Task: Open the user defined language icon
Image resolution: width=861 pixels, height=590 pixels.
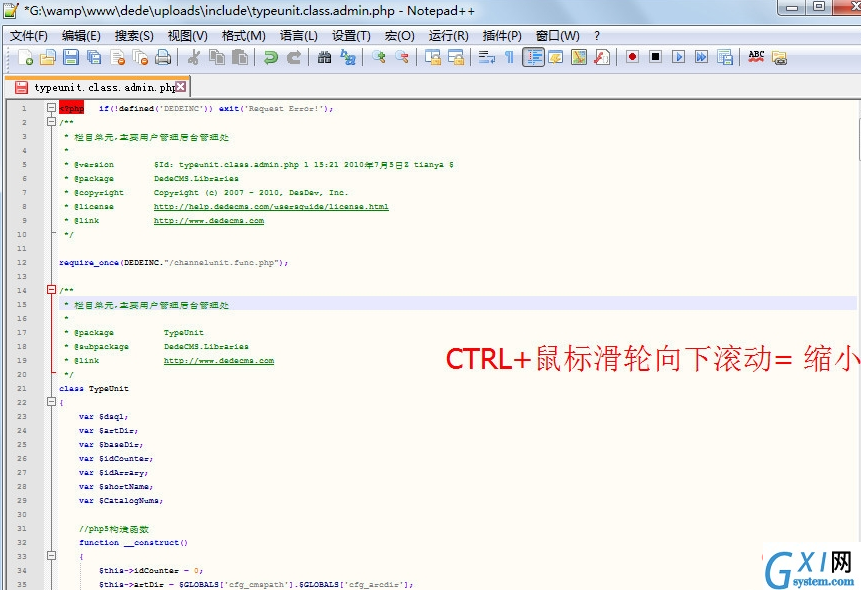Action: pos(556,57)
